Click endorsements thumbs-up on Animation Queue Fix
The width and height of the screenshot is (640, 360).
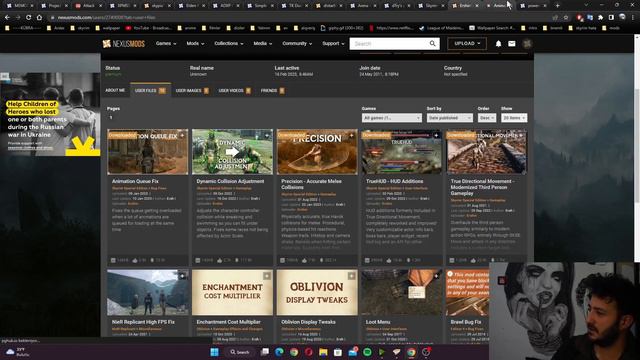coord(135,260)
